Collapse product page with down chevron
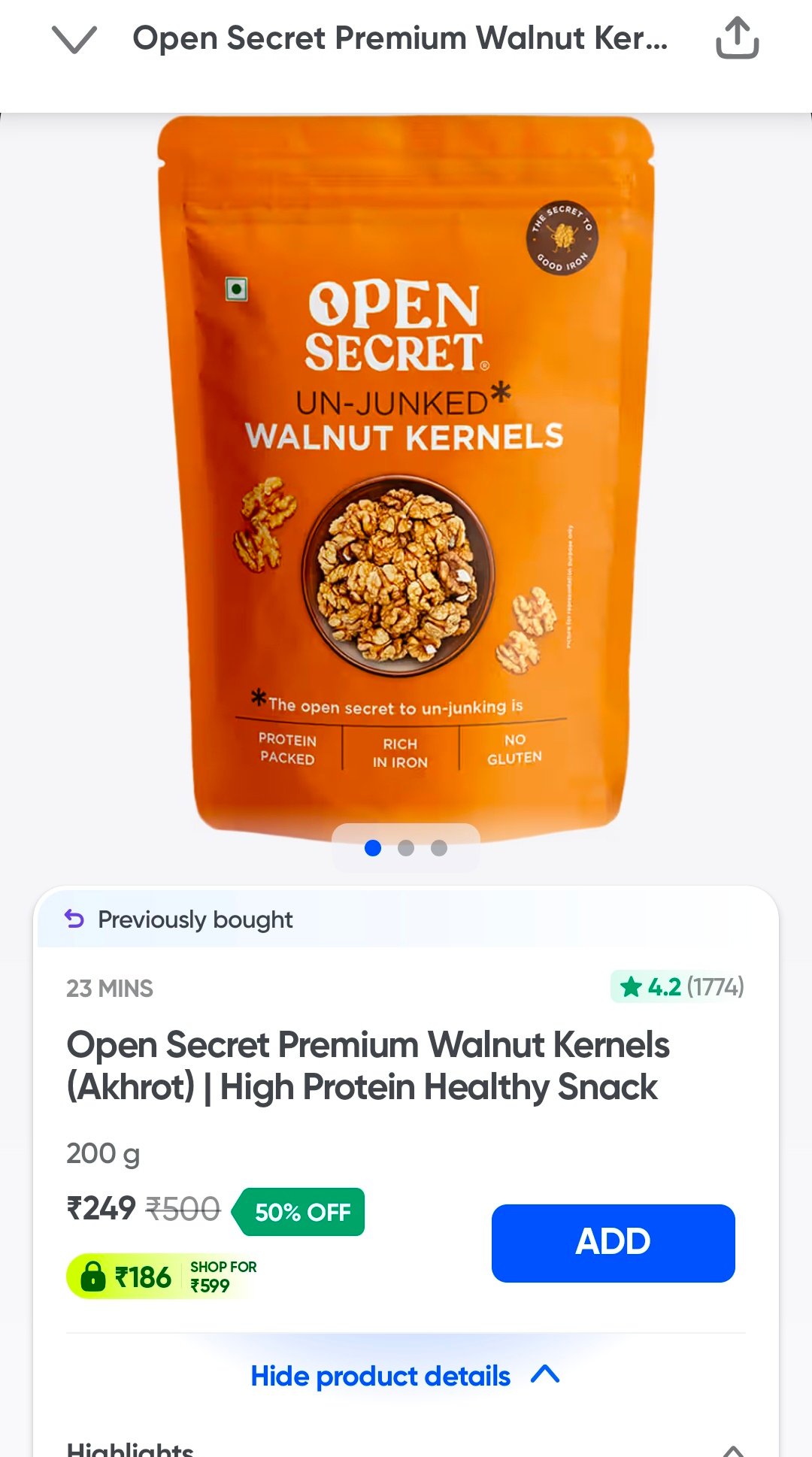This screenshot has width=812, height=1457. pos(74,39)
